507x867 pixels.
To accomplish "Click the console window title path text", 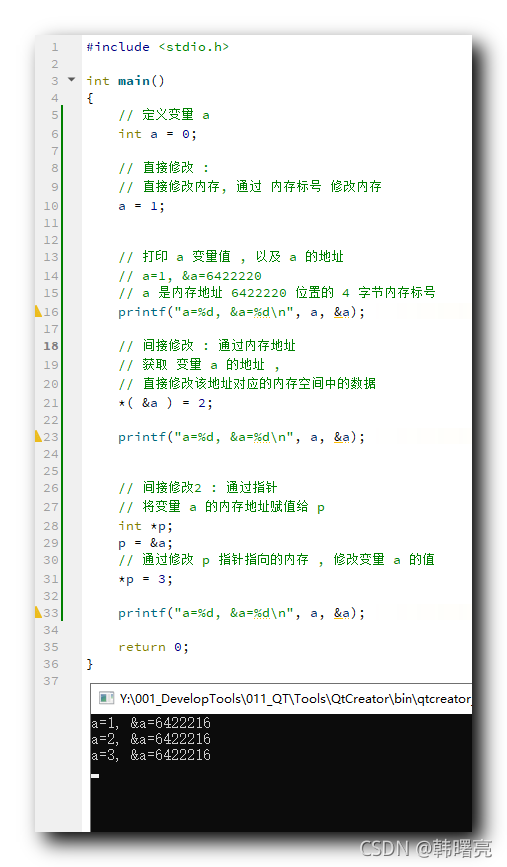I will click(x=295, y=699).
